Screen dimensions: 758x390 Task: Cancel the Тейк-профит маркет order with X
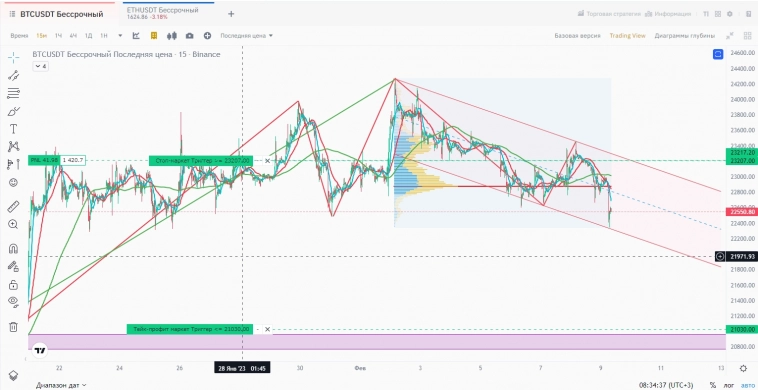267,330
